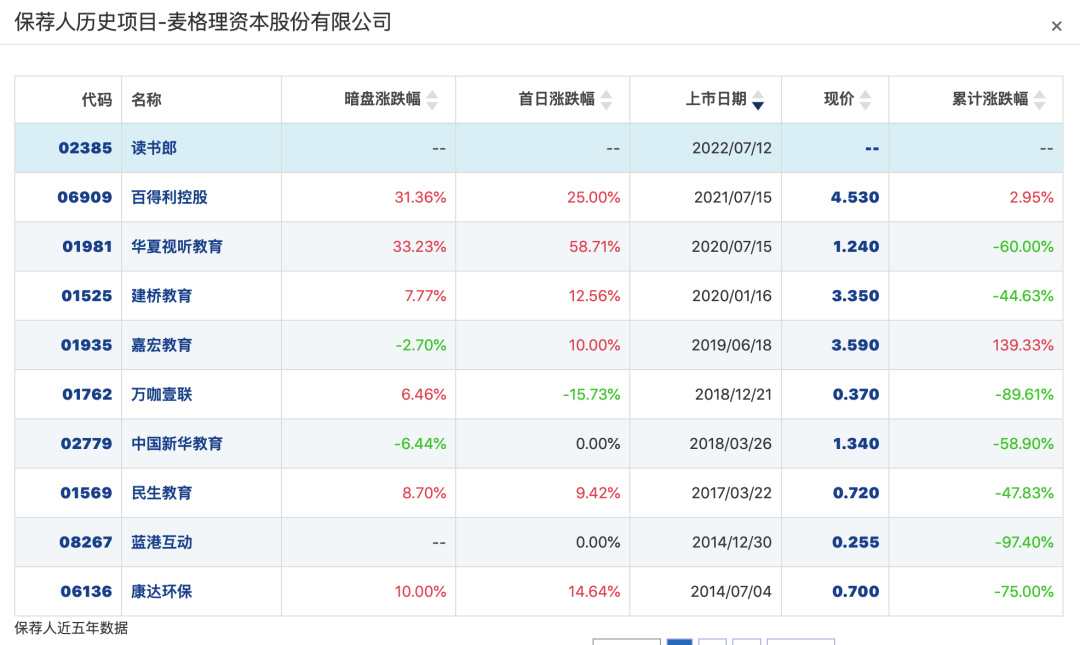Open 嘉宏教育 stock link

pyautogui.click(x=162, y=345)
